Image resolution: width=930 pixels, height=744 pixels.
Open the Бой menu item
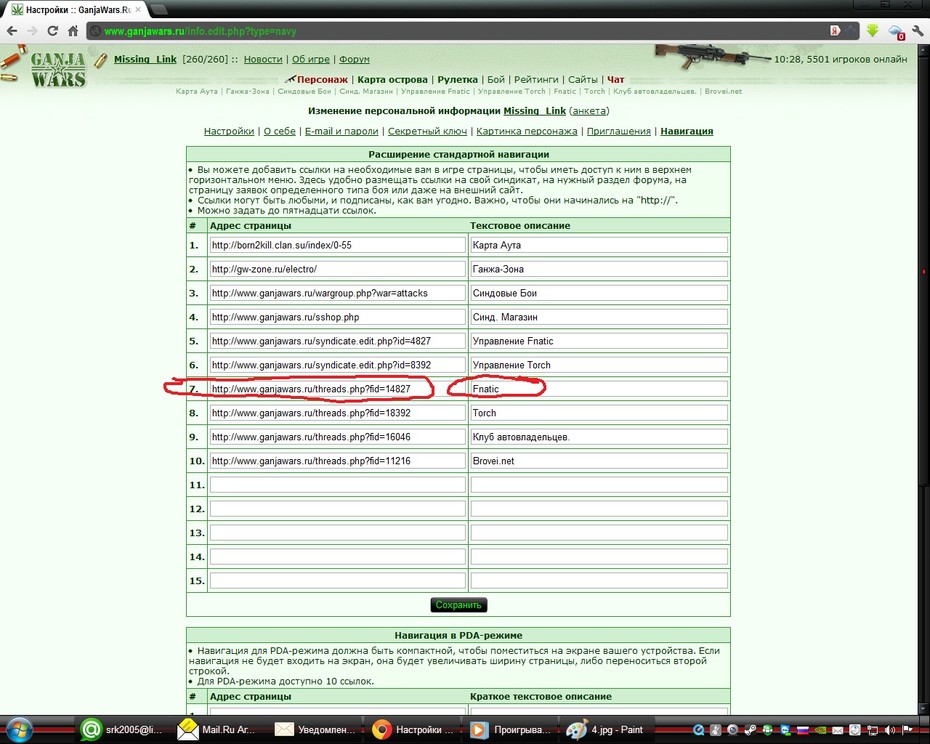tap(496, 80)
